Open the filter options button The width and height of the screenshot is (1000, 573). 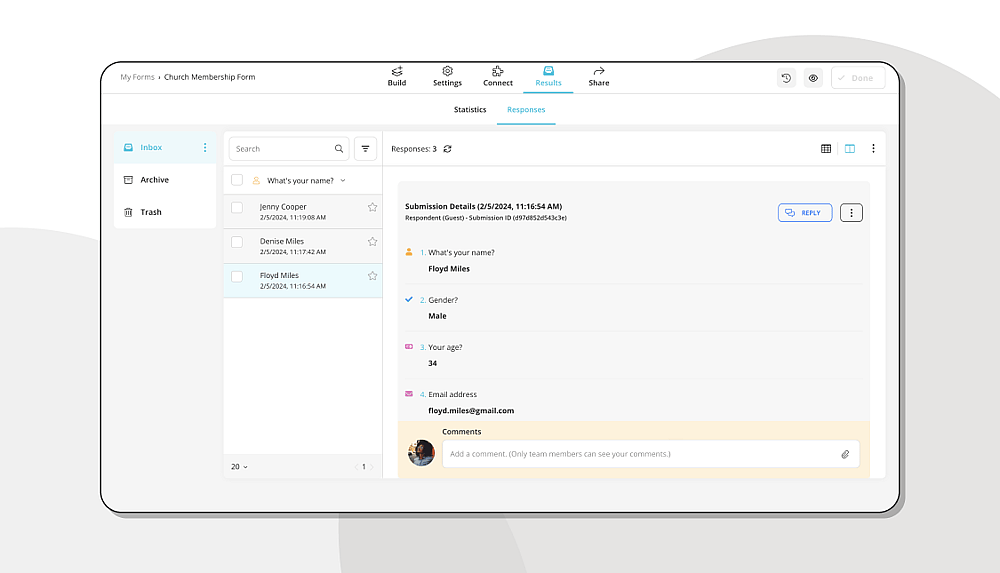365,149
